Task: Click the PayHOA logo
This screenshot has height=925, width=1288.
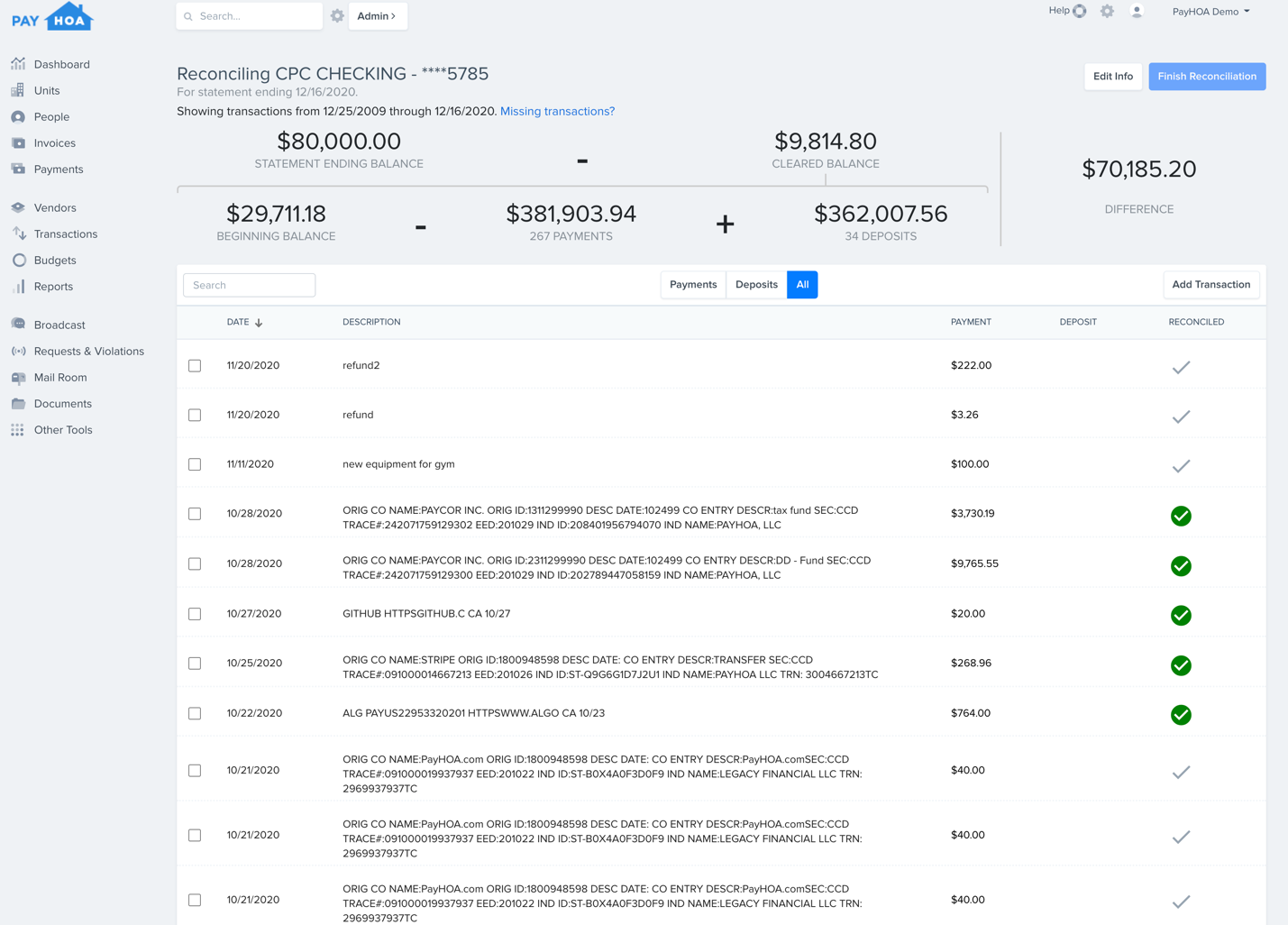Action: 52,17
